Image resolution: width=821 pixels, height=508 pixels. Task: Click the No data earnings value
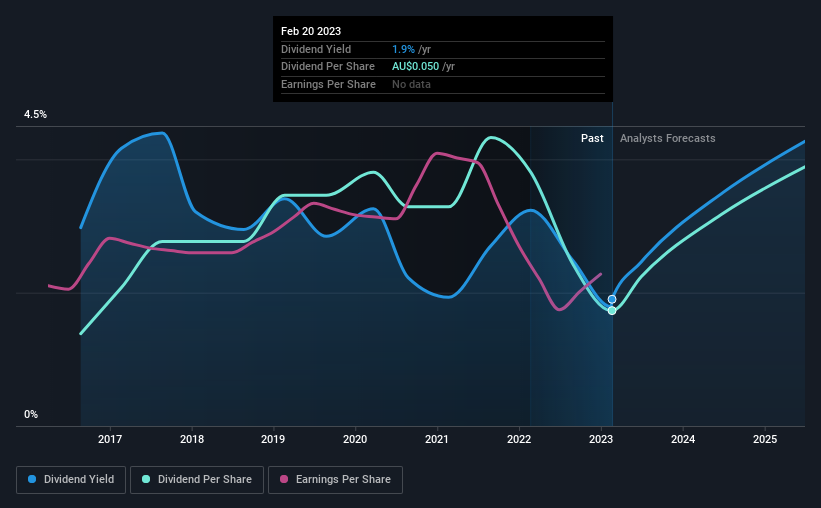point(412,84)
